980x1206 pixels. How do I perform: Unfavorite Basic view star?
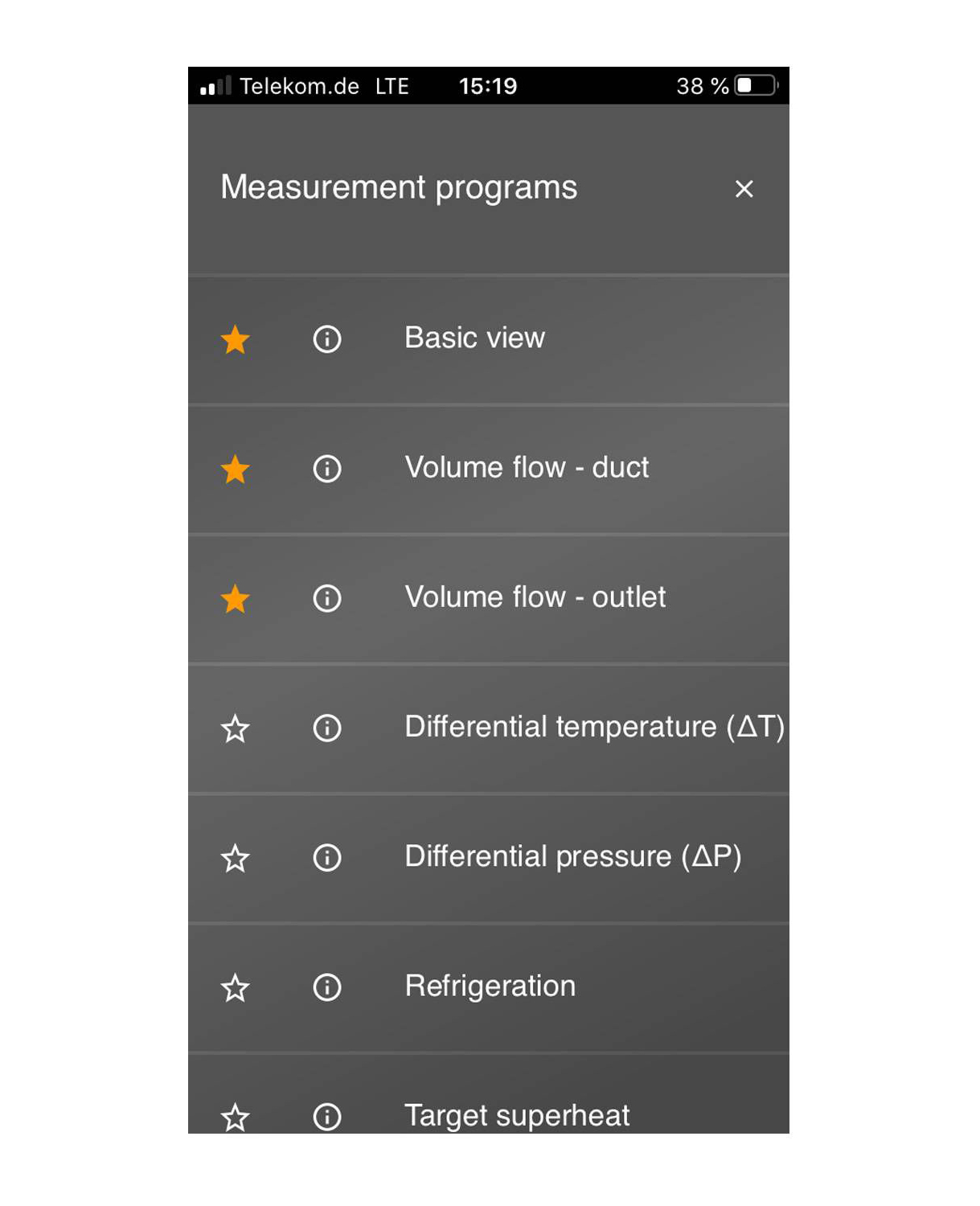coord(236,339)
